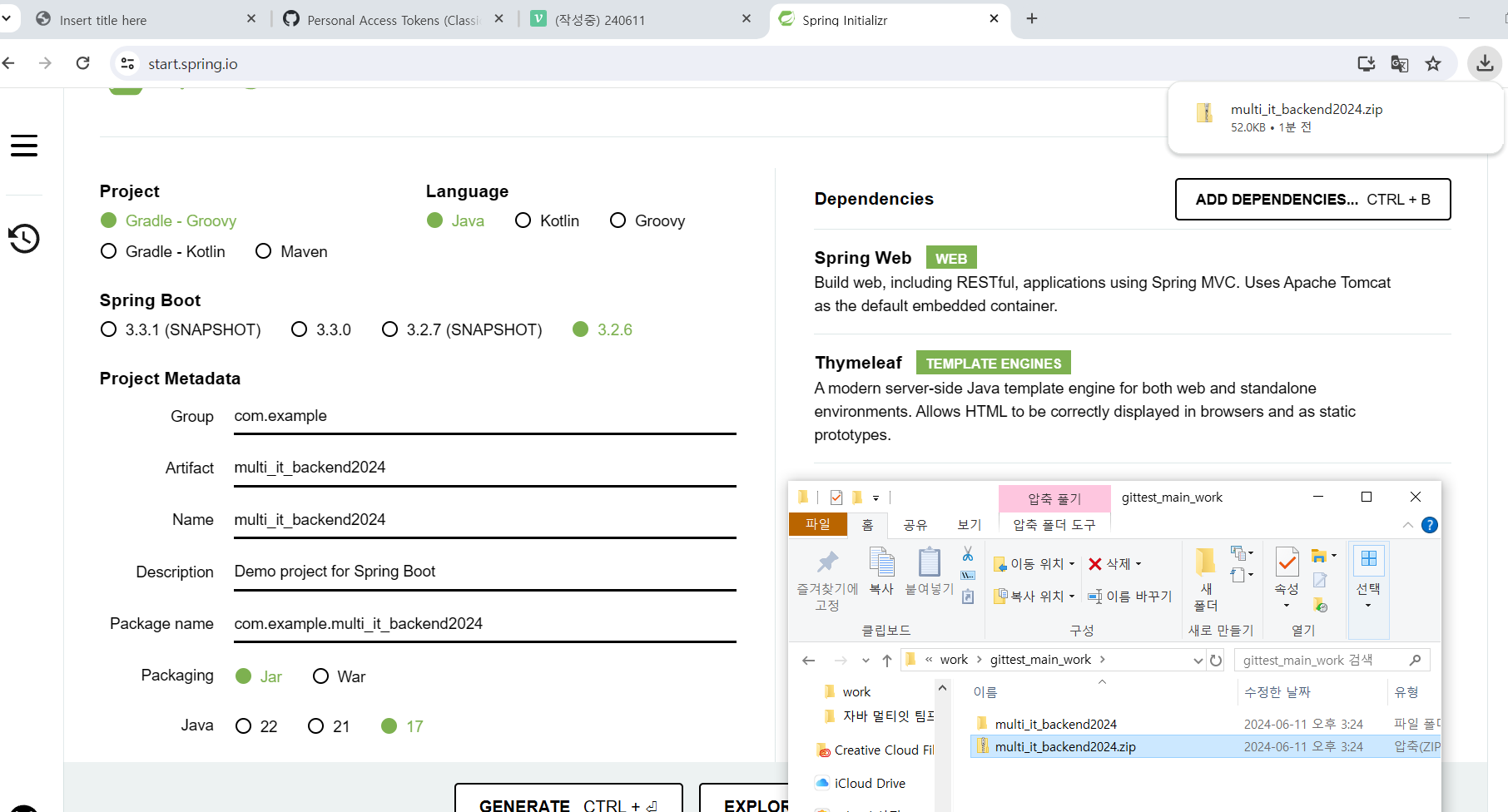This screenshot has width=1508, height=812.
Task: Open the Explorer help question mark icon
Action: pyautogui.click(x=1430, y=525)
